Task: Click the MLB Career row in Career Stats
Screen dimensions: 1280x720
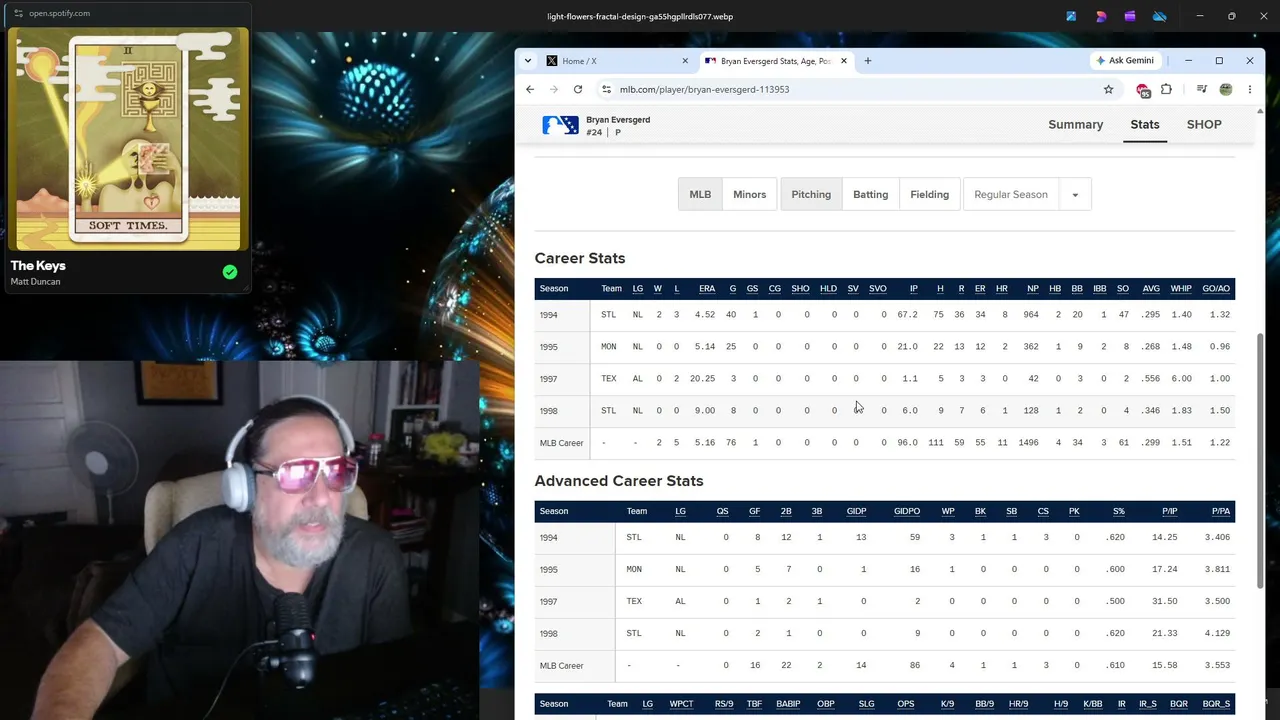Action: pyautogui.click(x=885, y=443)
